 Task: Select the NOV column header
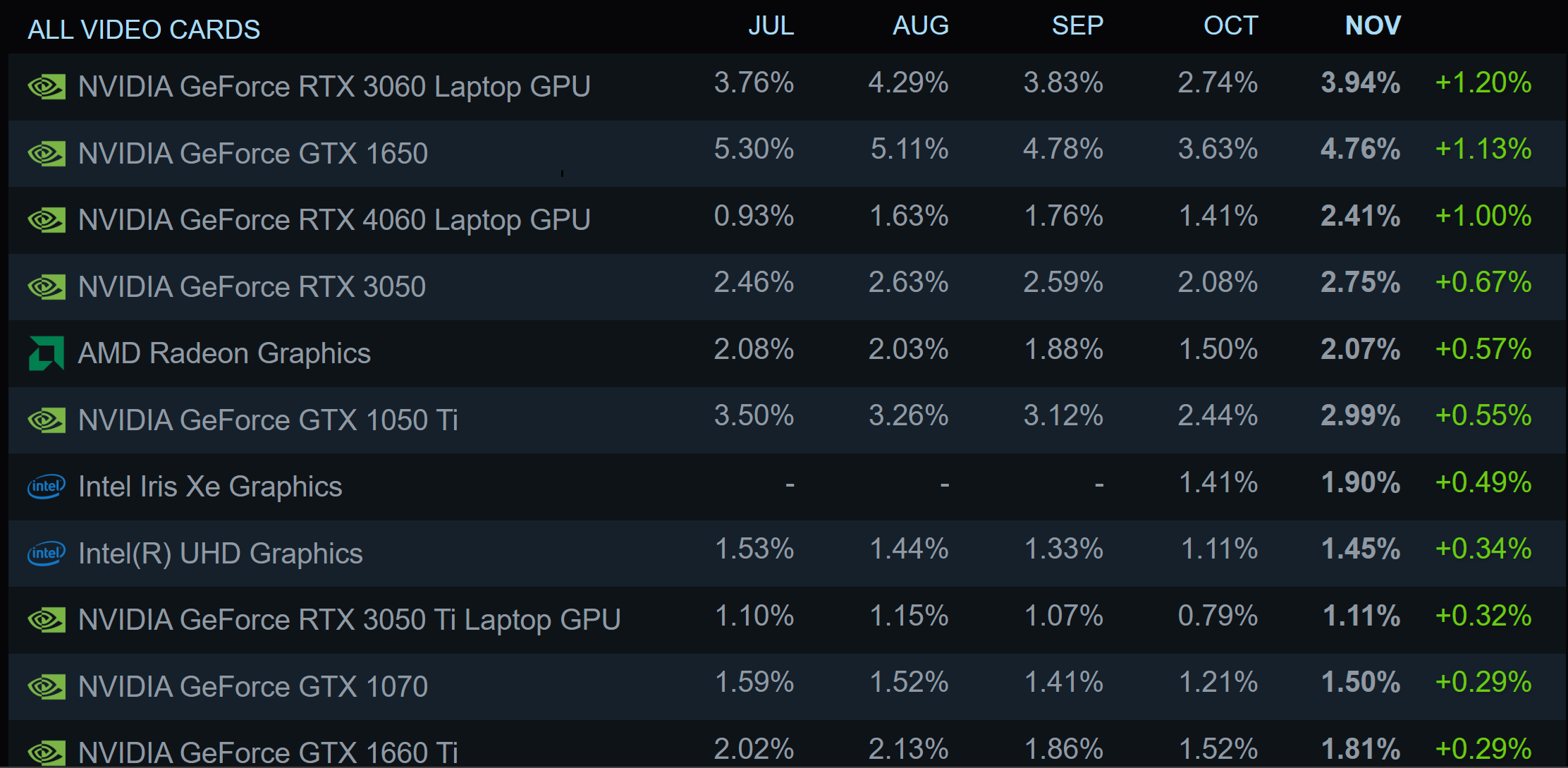1372,26
